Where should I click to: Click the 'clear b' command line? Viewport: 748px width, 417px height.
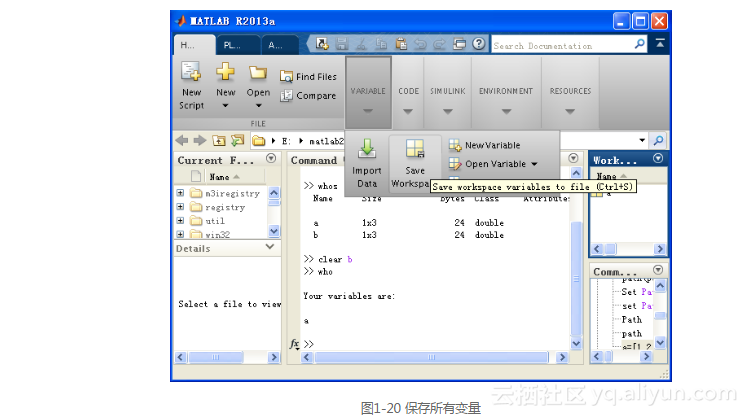[x=328, y=259]
